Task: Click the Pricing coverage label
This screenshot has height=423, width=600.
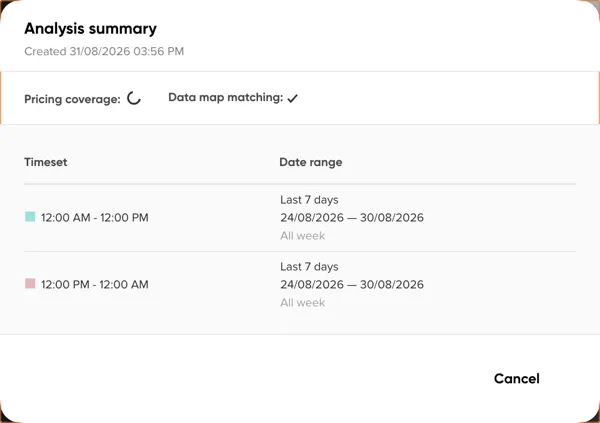Action: point(72,99)
